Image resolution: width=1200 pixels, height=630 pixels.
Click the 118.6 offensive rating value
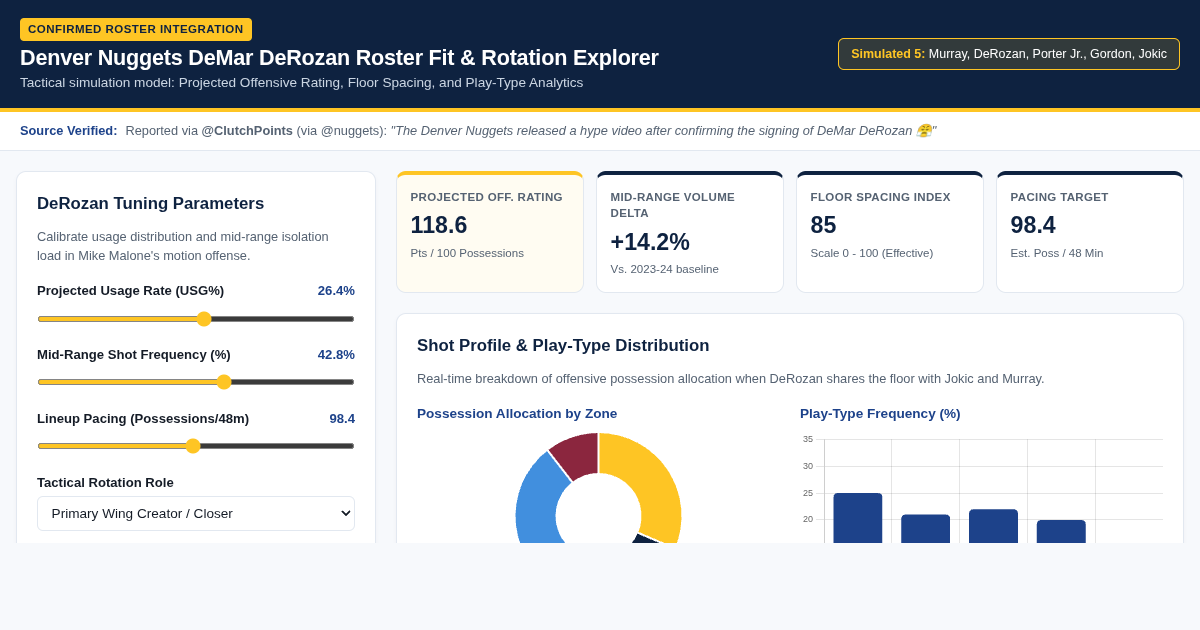pos(439,225)
